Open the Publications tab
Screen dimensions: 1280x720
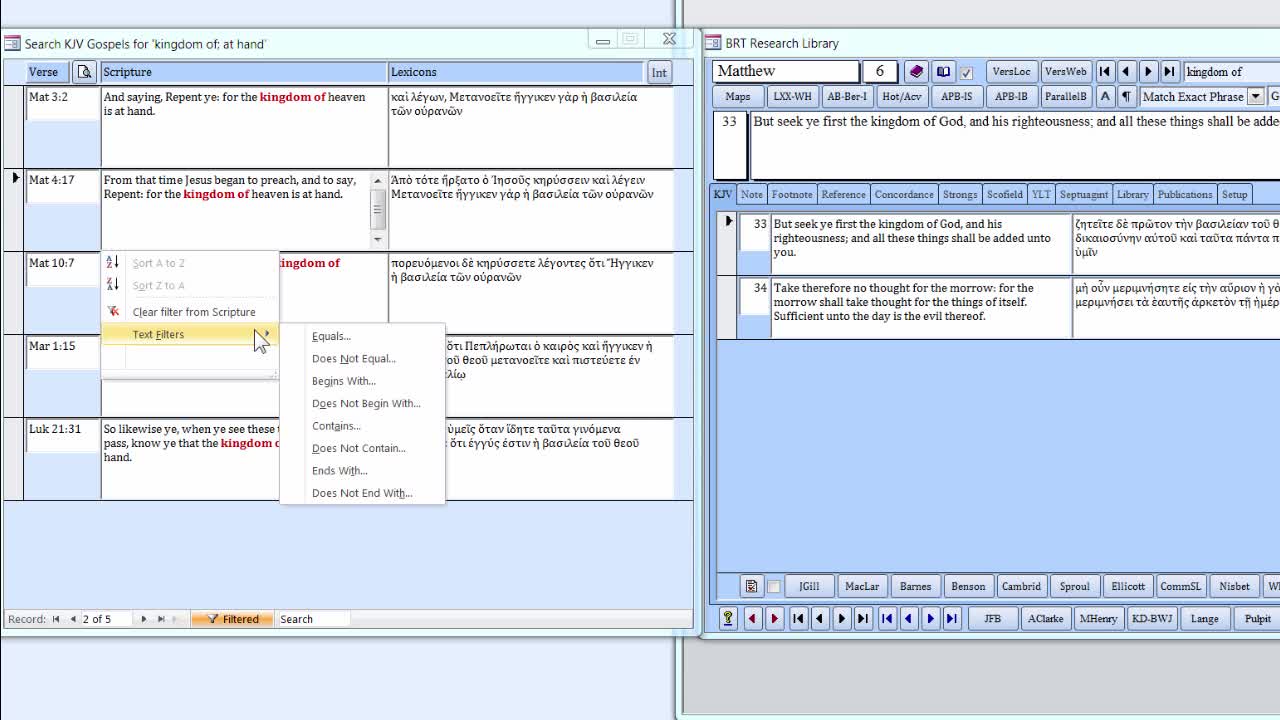pos(1185,195)
